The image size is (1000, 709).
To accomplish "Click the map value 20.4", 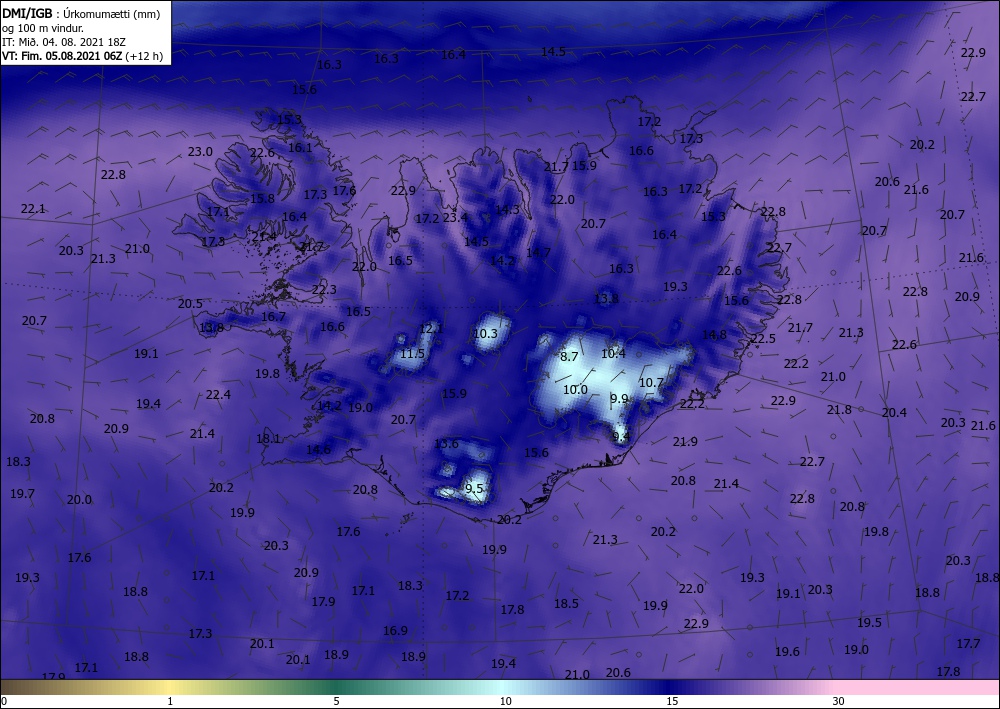I will [894, 413].
